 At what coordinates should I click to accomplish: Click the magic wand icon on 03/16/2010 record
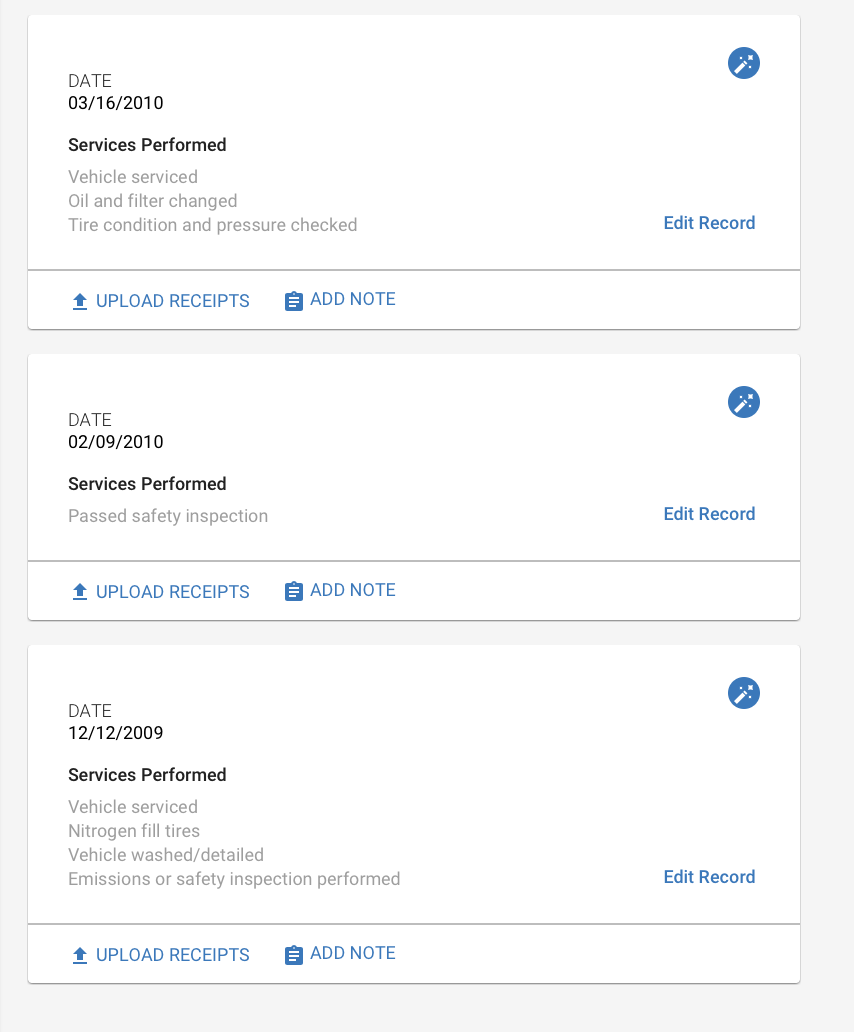pyautogui.click(x=743, y=63)
